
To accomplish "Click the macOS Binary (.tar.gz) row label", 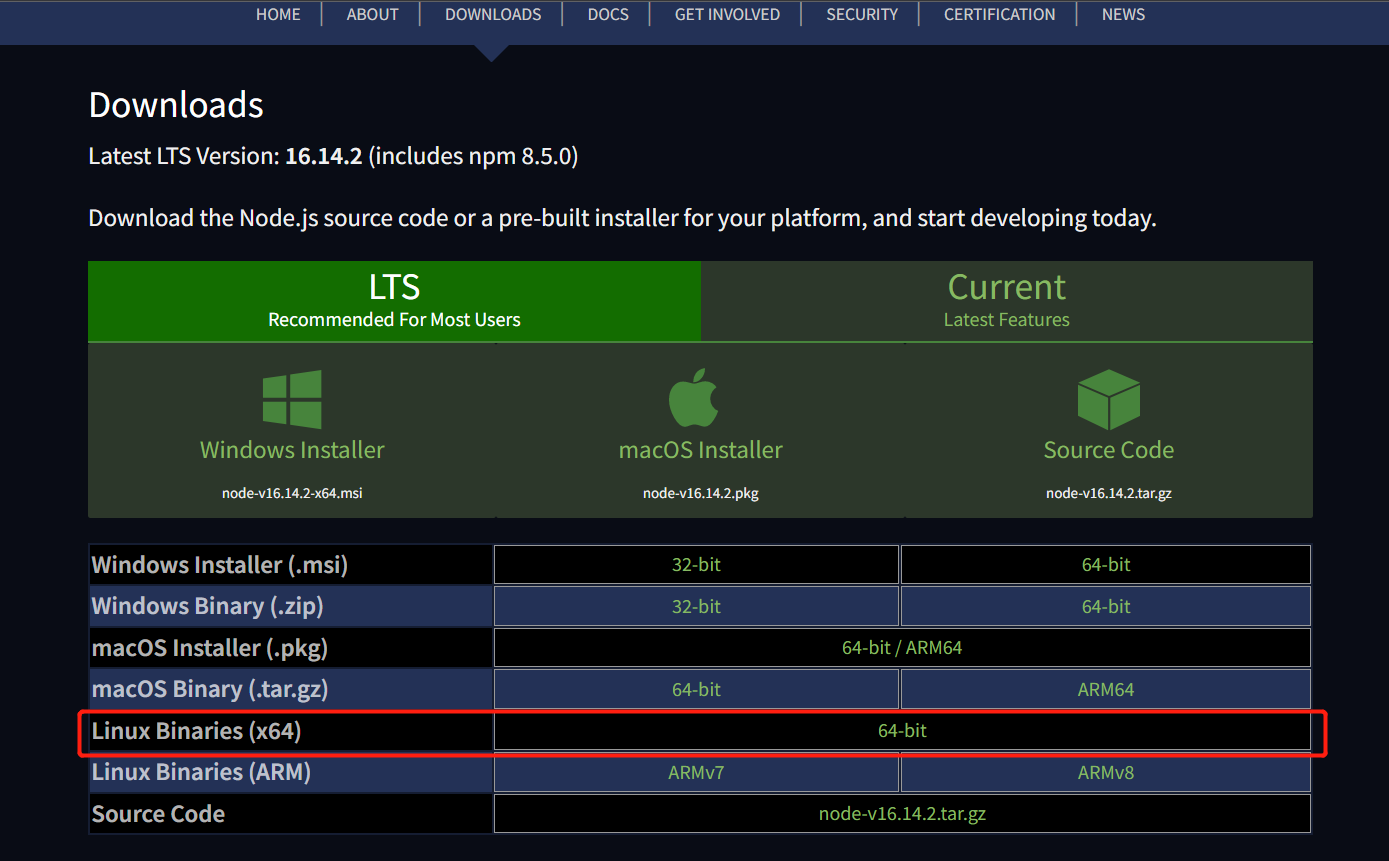I will pyautogui.click(x=210, y=689).
